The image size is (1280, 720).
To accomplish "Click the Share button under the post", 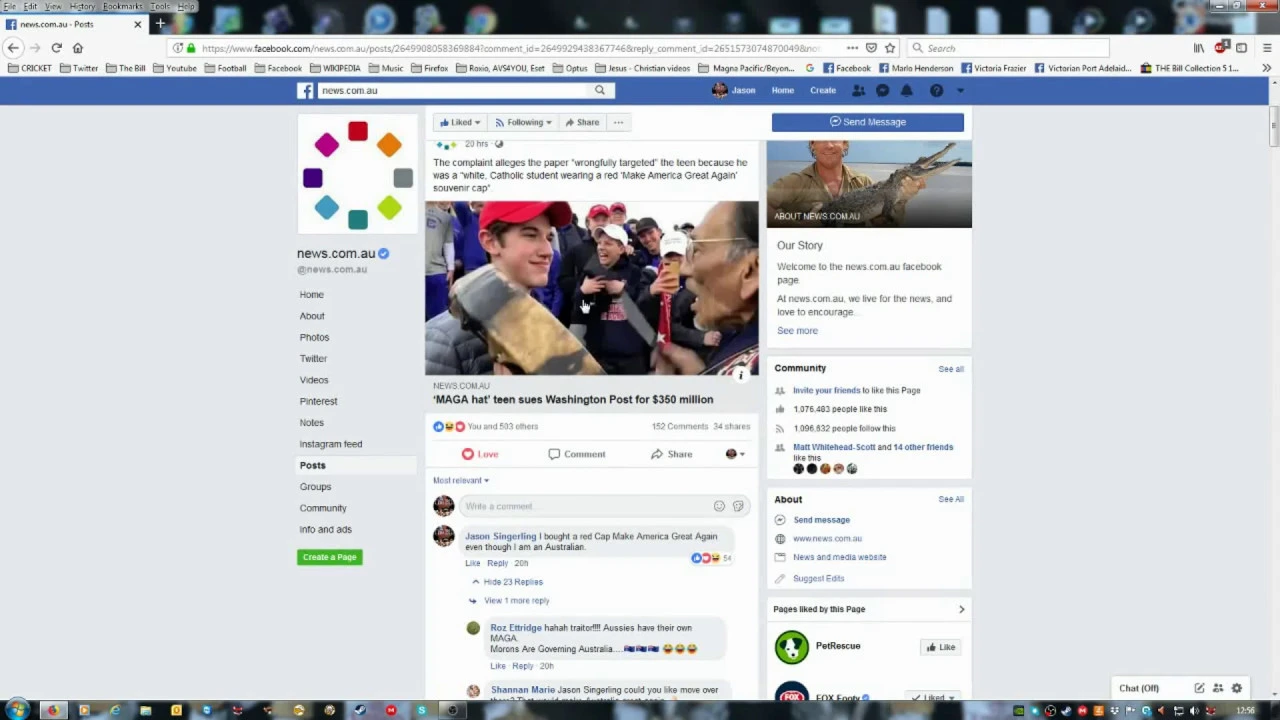I will pyautogui.click(x=671, y=454).
